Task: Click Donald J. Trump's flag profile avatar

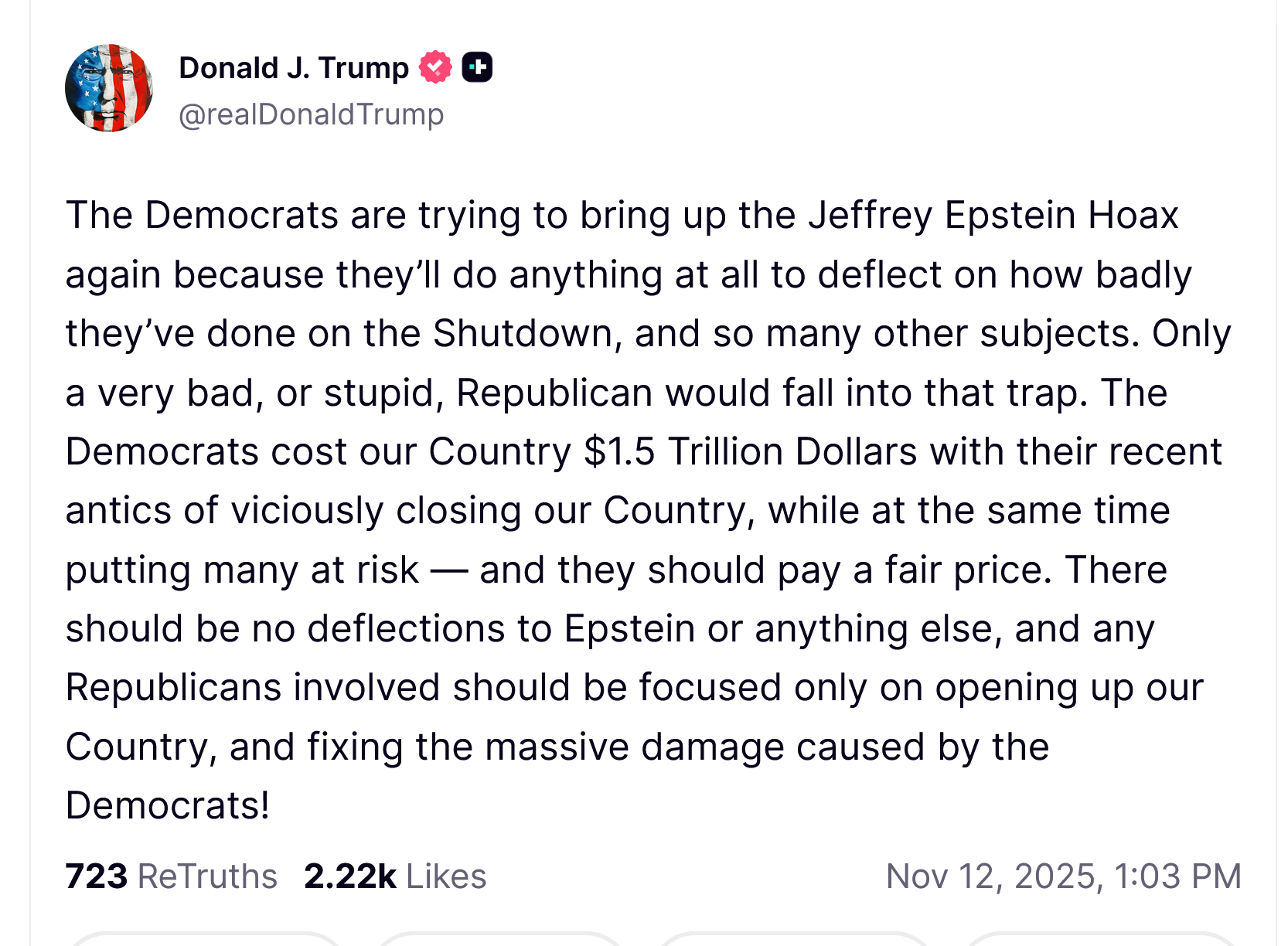Action: pyautogui.click(x=109, y=88)
